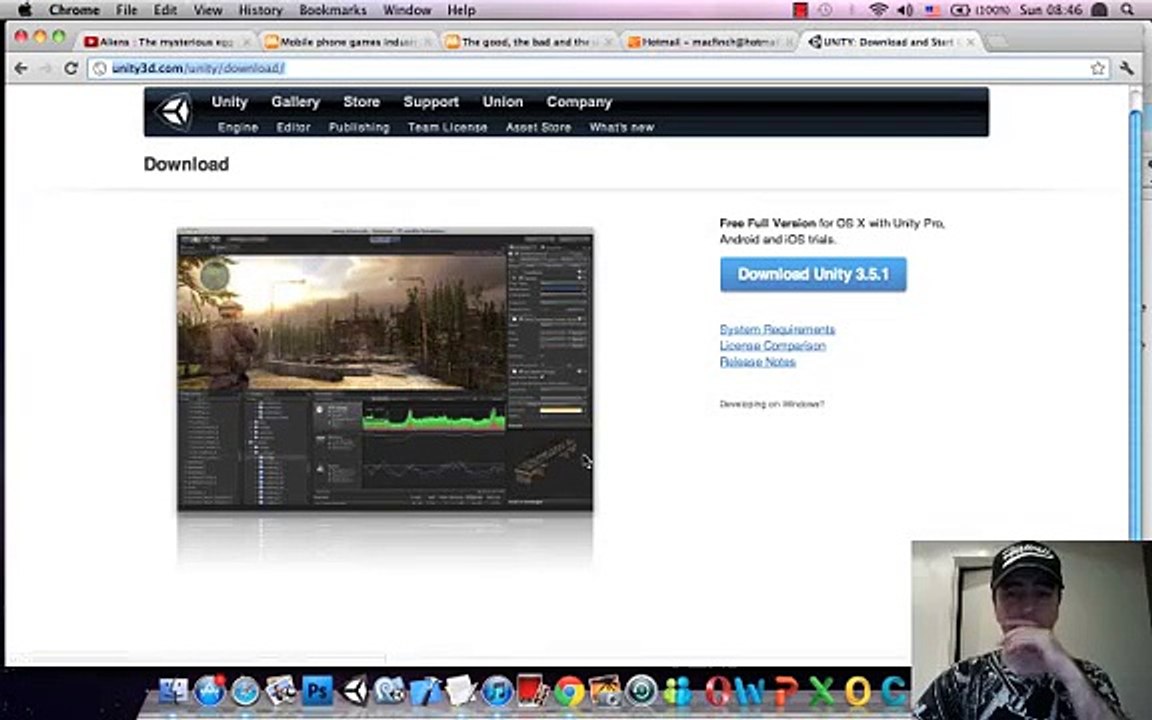This screenshot has width=1152, height=720.
Task: Open the File menu
Action: [126, 10]
